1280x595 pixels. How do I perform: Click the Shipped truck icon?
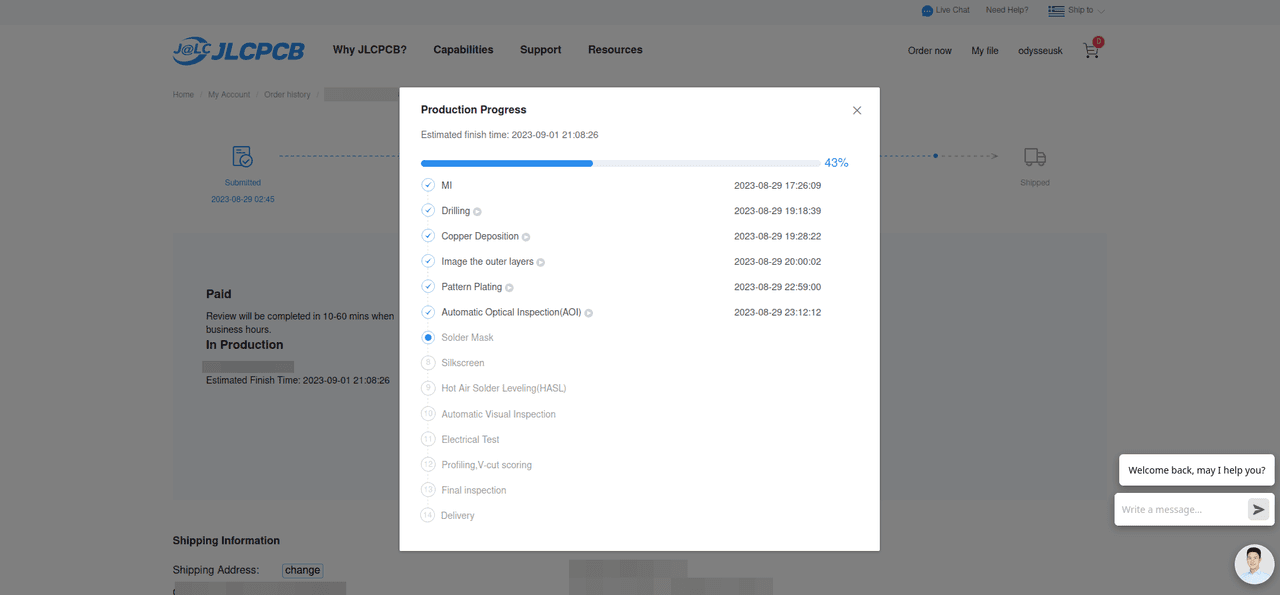pos(1035,157)
